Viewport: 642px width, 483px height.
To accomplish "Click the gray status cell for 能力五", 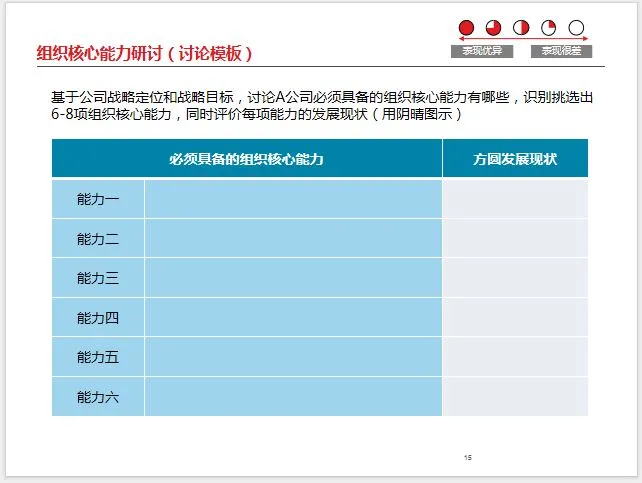I will coord(515,357).
